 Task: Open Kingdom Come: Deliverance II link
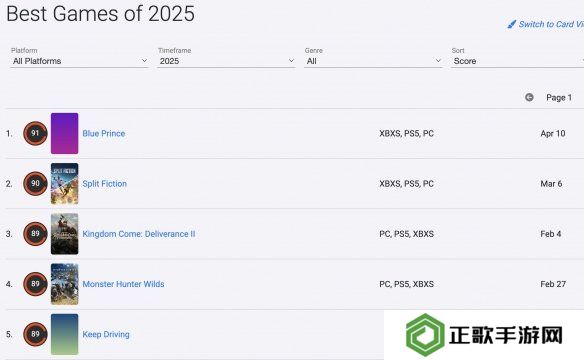click(x=139, y=234)
